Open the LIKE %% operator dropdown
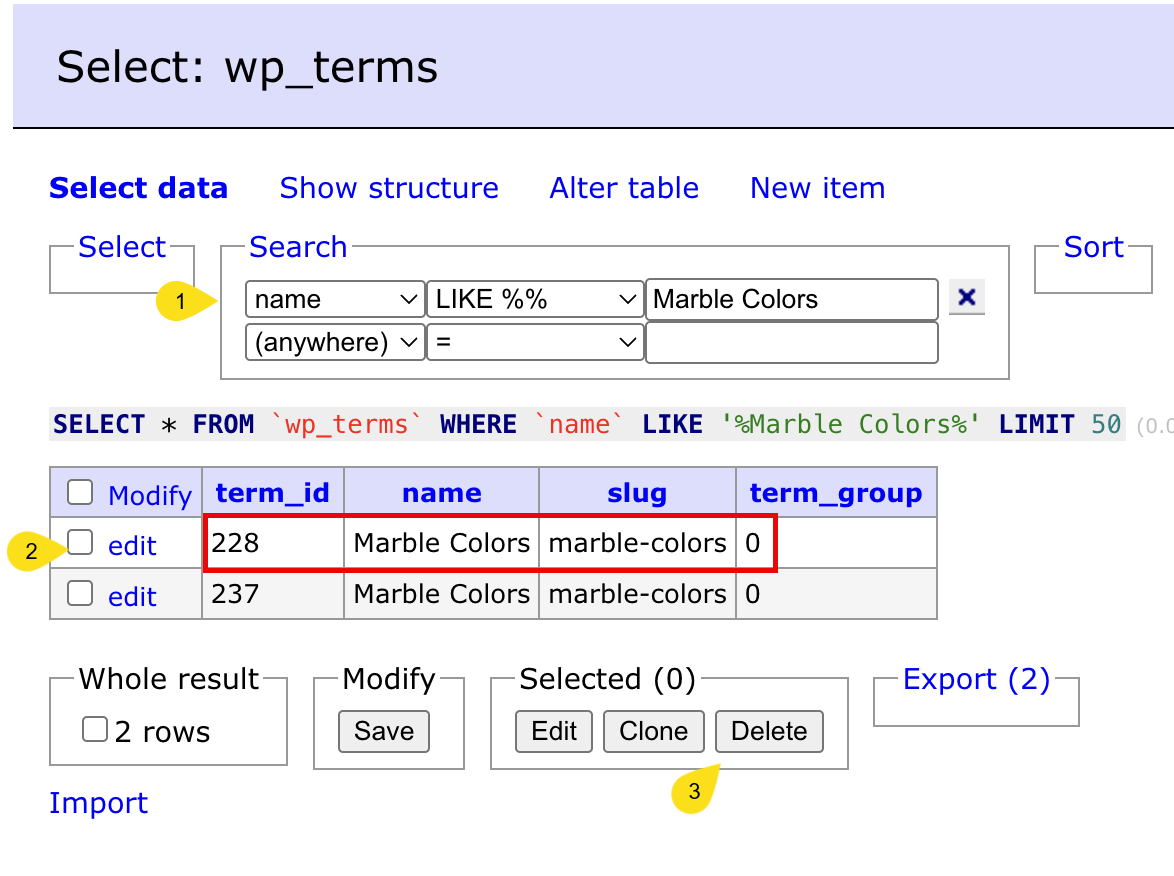 534,299
